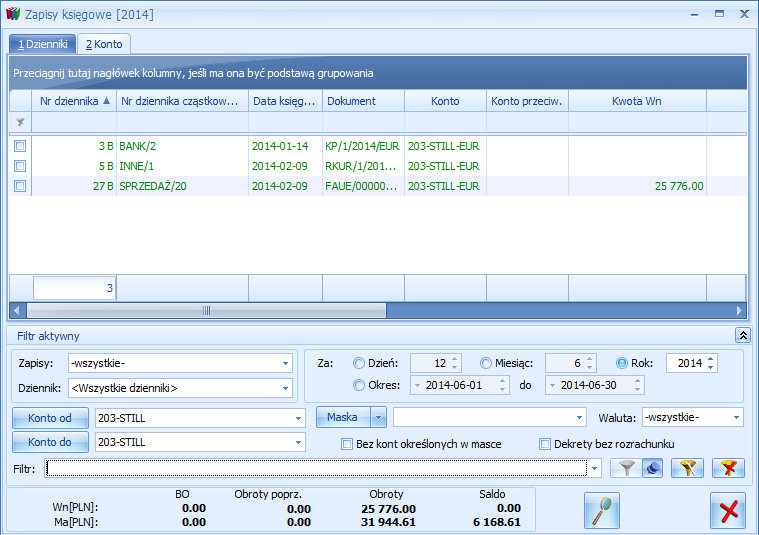Click the INNE/1 journal cell
This screenshot has width=759, height=535.
pyautogui.click(x=182, y=166)
